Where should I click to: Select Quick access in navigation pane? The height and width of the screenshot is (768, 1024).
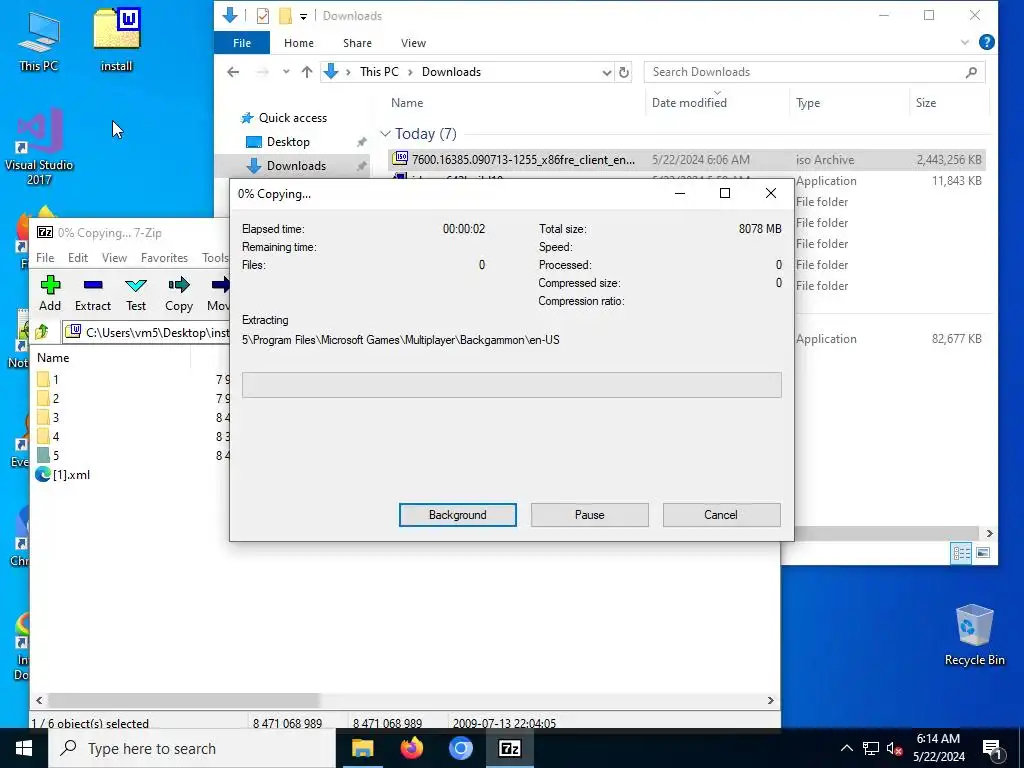click(284, 118)
